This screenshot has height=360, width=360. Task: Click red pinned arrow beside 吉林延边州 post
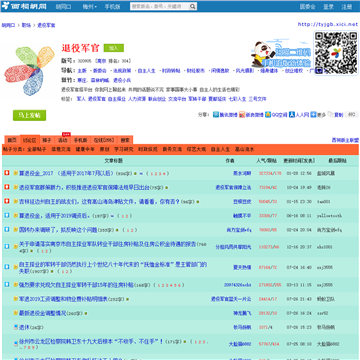(7, 201)
